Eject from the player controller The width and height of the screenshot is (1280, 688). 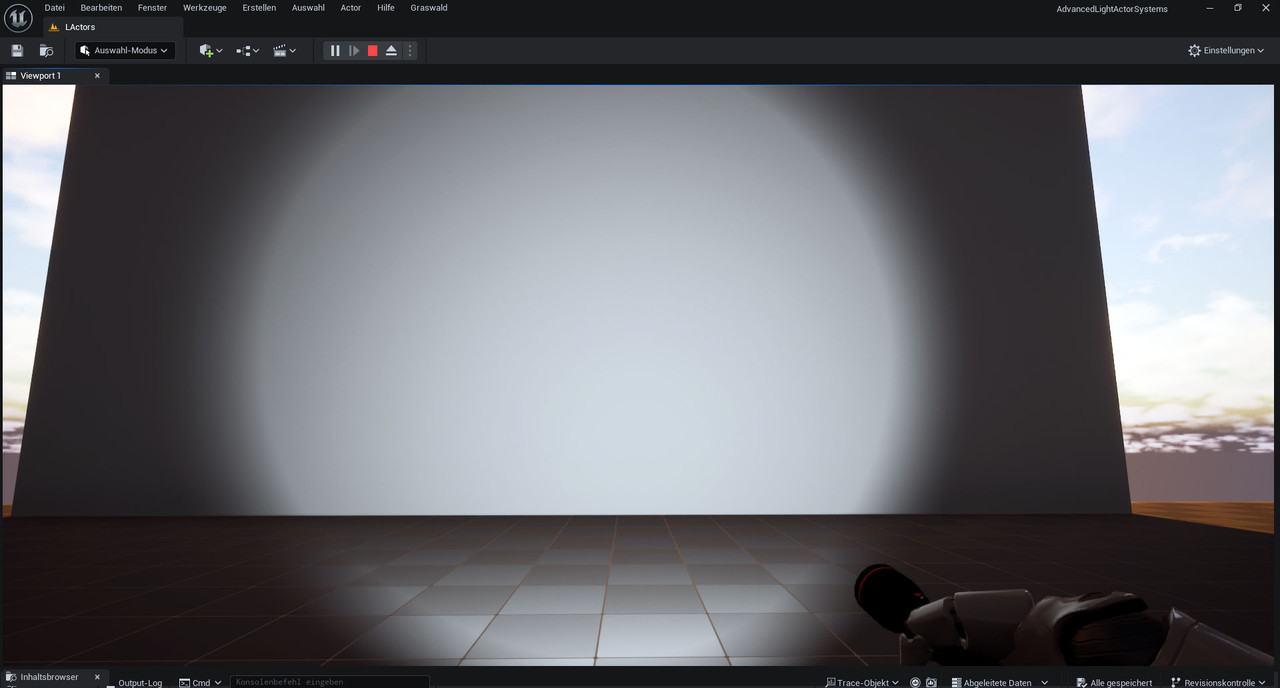391,50
